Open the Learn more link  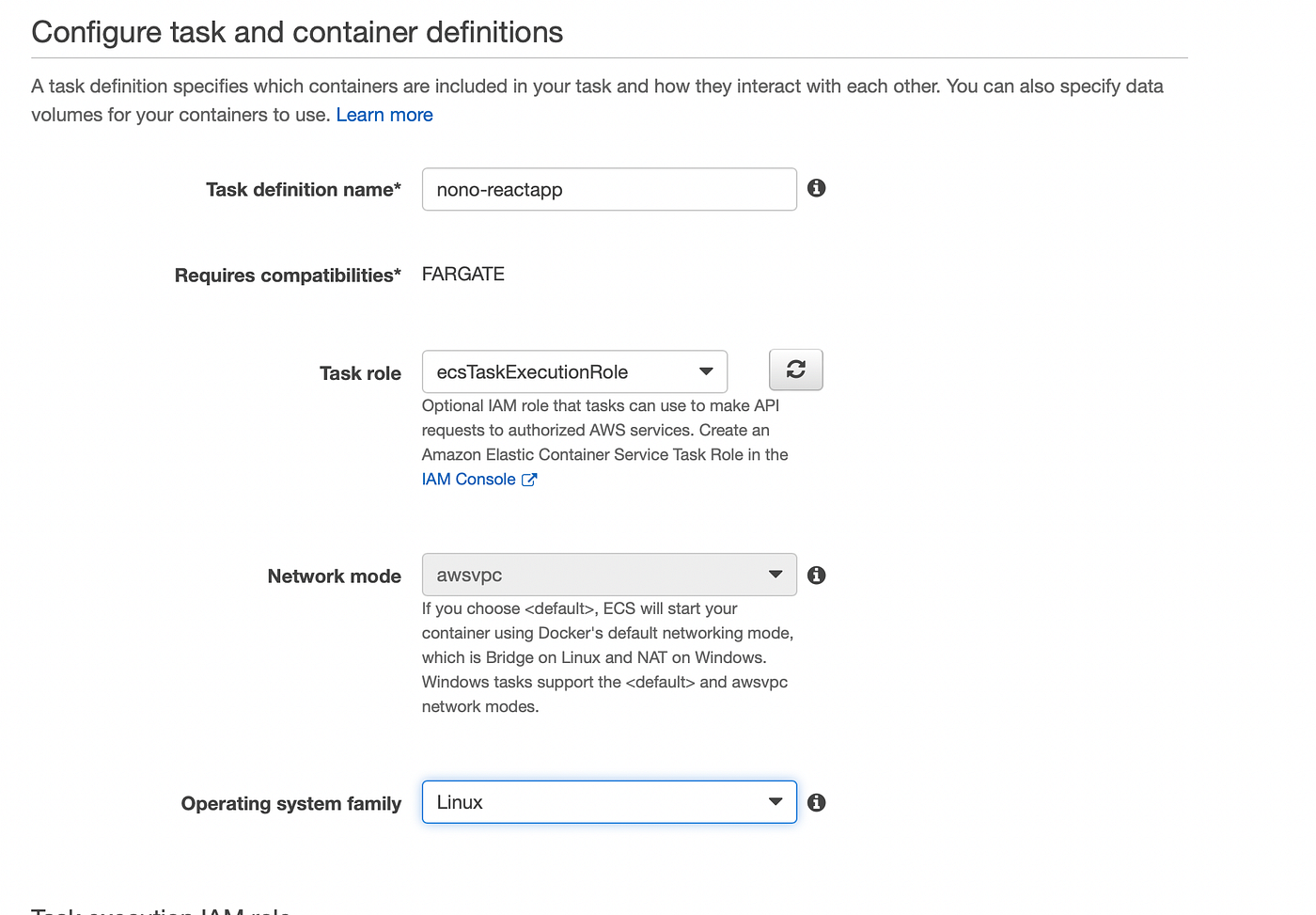click(x=384, y=115)
